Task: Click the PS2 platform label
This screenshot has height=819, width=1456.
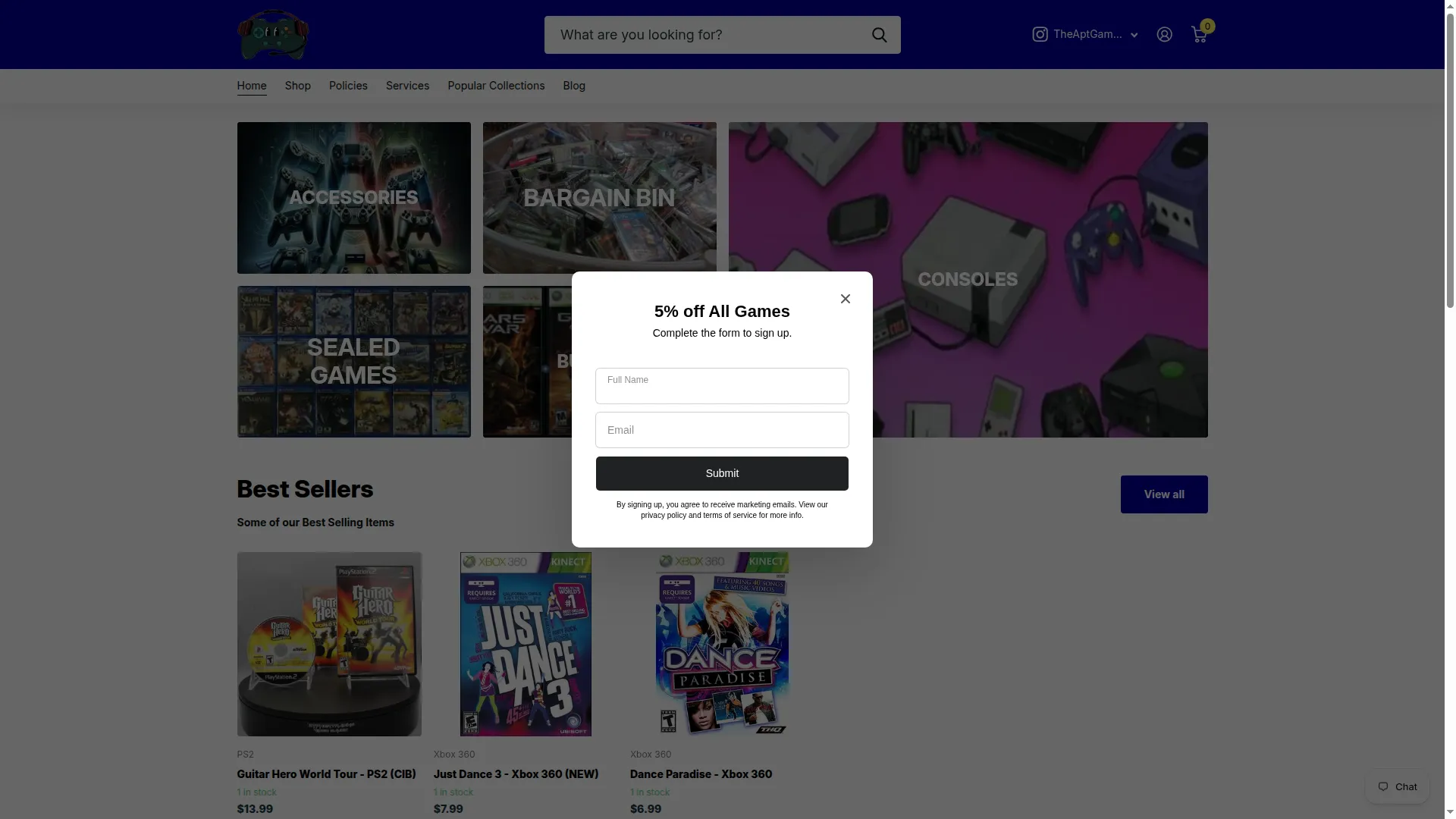Action: click(245, 755)
